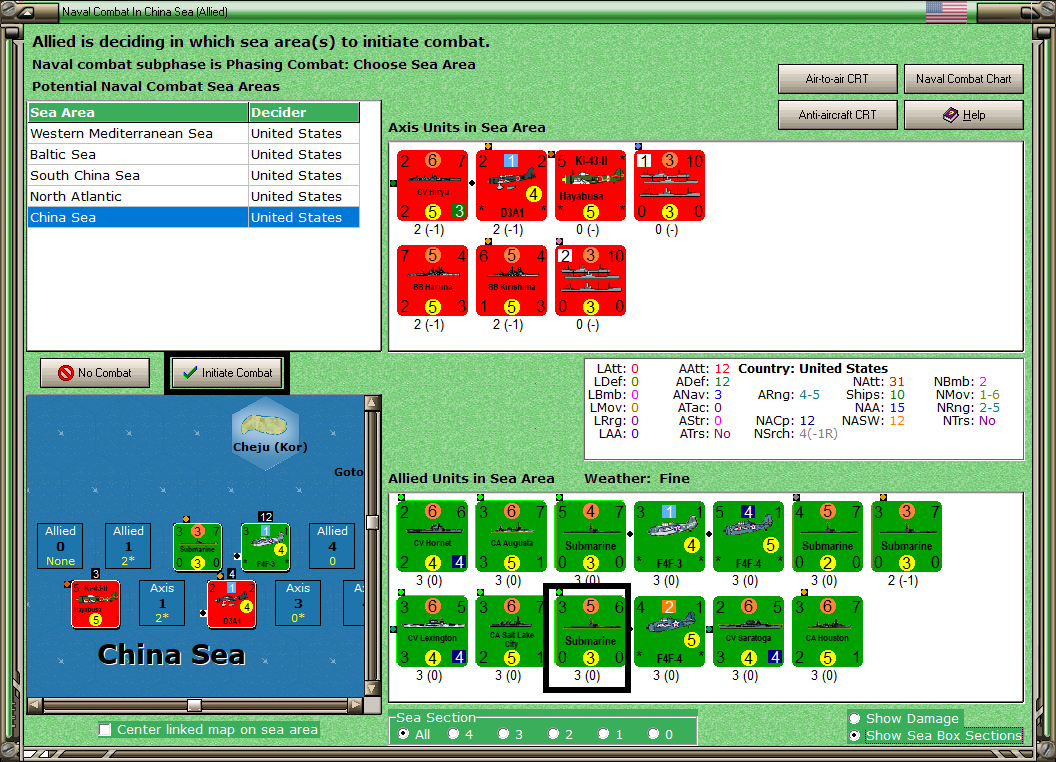Viewport: 1056px width, 762px height.
Task: Select the CA Salt Lake City unit
Action: (511, 631)
